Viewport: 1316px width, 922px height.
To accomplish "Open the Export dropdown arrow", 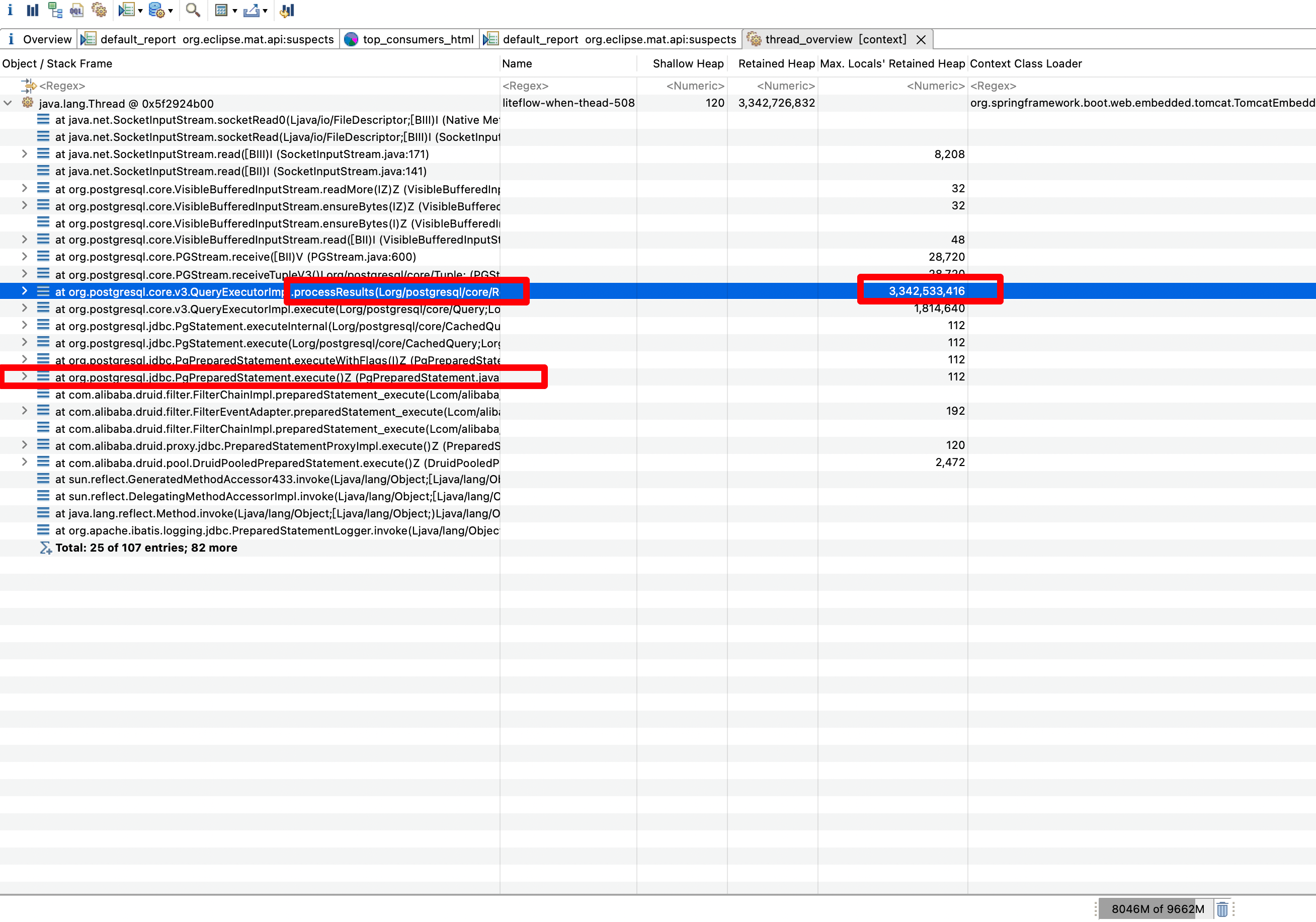I will coord(265,11).
